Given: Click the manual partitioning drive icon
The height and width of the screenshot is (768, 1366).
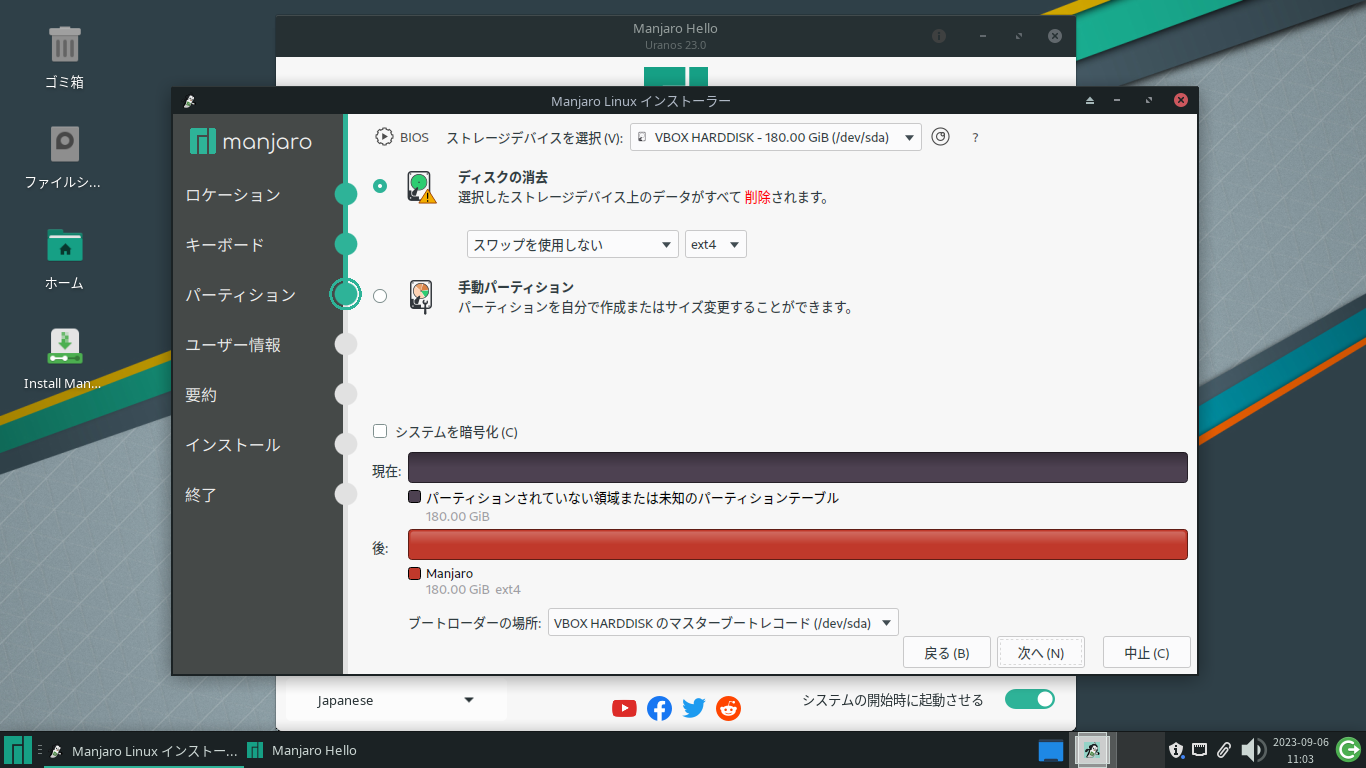Looking at the screenshot, I should pos(422,297).
